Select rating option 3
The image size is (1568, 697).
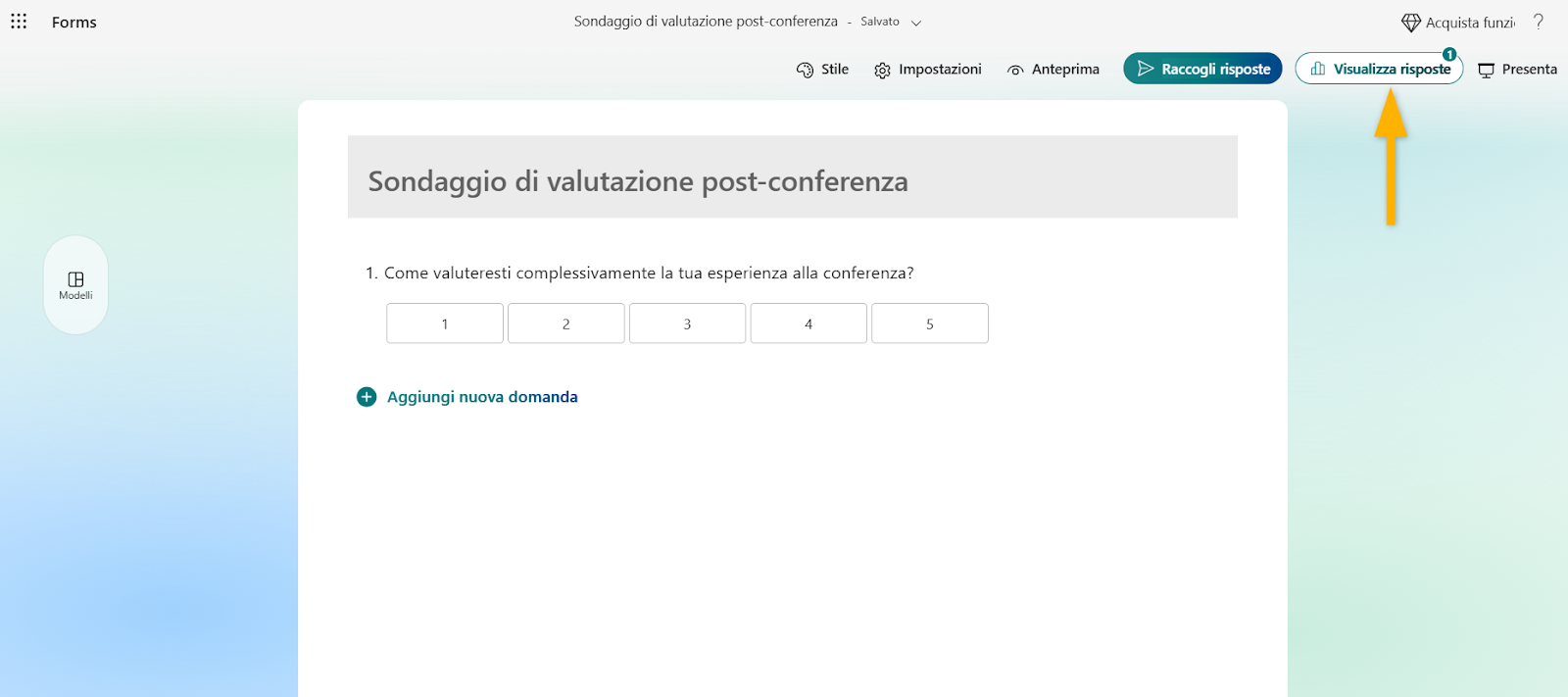point(687,324)
